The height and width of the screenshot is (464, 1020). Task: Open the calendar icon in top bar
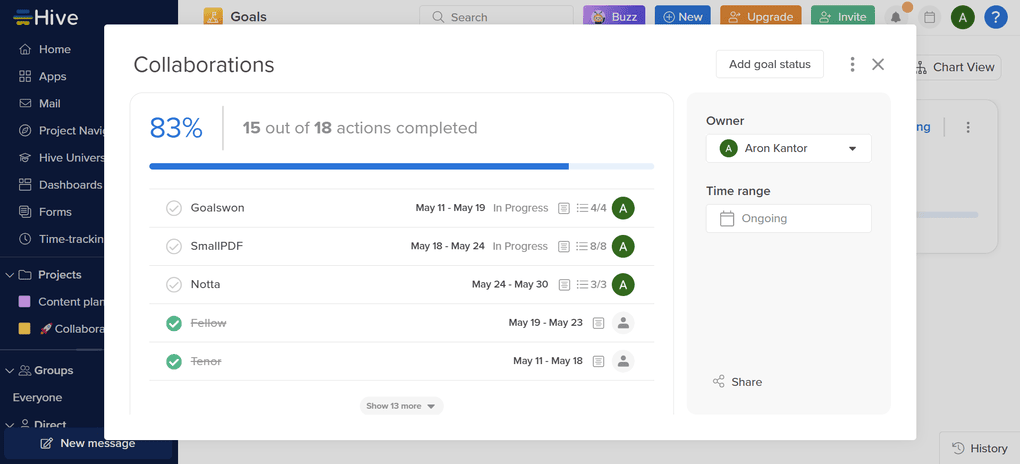coord(930,17)
